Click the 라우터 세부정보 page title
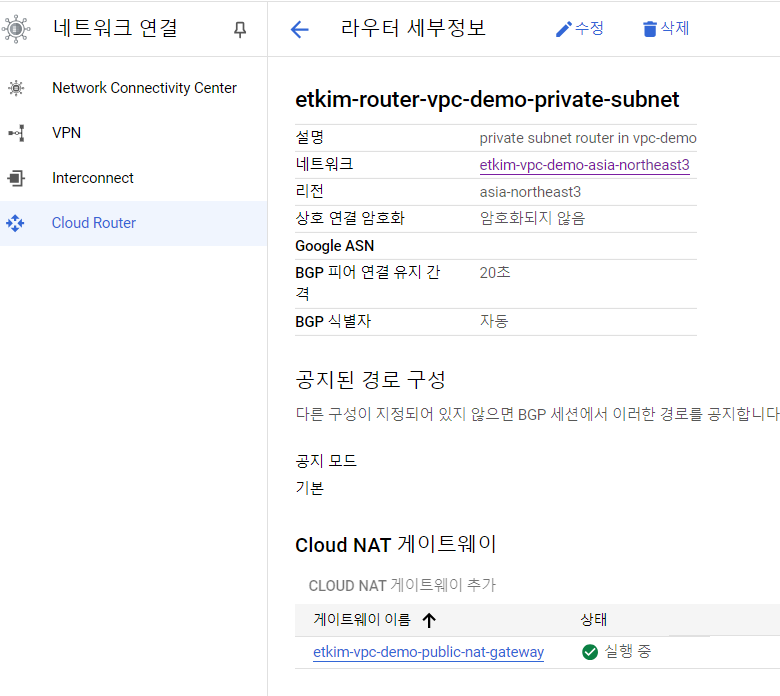This screenshot has width=780, height=696. click(413, 28)
